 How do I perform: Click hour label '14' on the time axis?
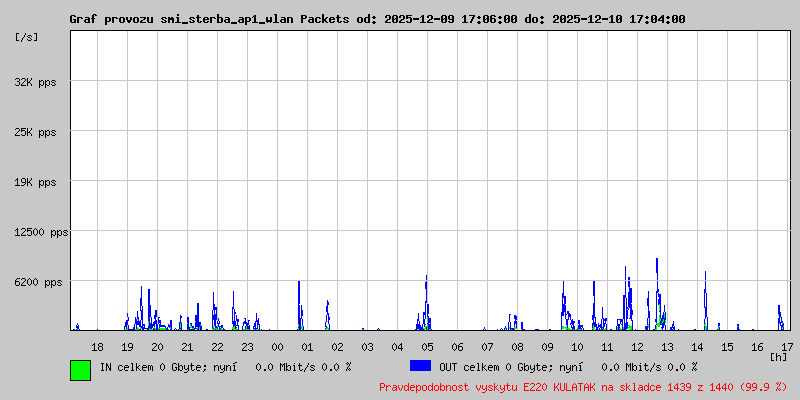(x=697, y=347)
